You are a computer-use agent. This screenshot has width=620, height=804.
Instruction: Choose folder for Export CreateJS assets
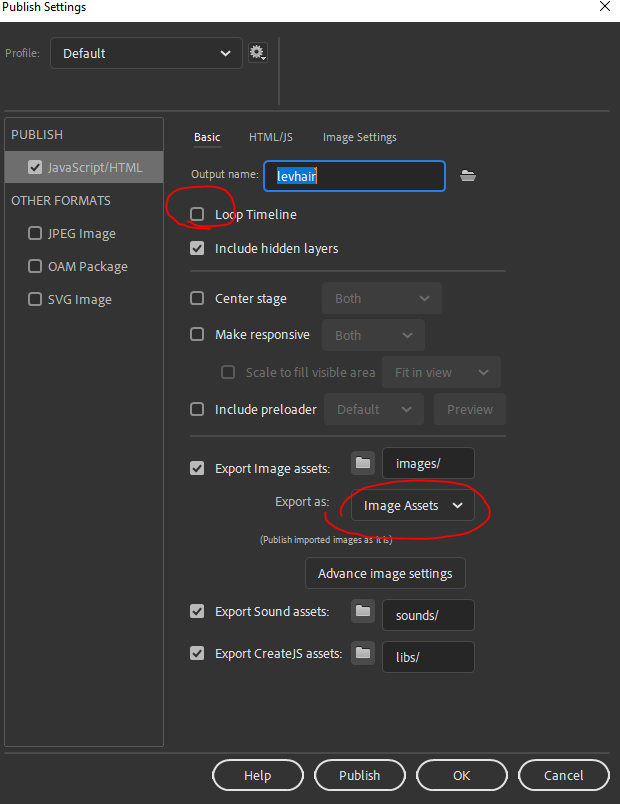363,653
